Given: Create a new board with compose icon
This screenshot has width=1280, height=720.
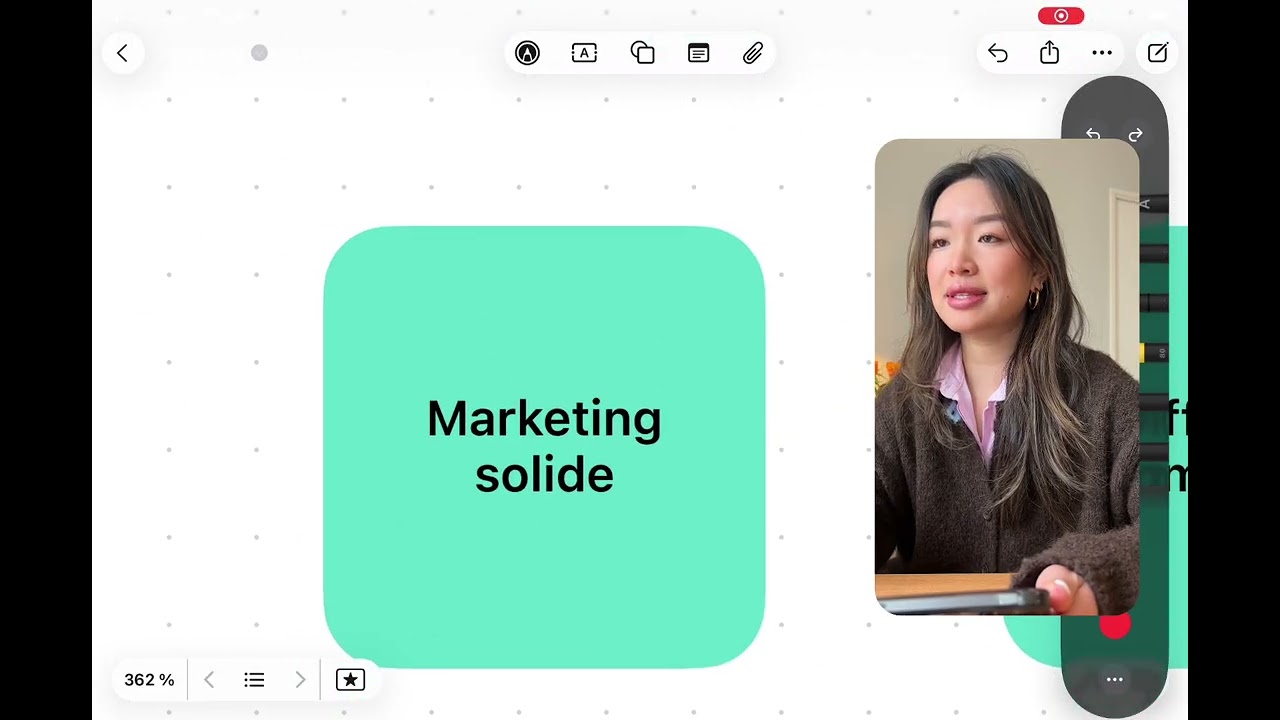Looking at the screenshot, I should coord(1157,53).
